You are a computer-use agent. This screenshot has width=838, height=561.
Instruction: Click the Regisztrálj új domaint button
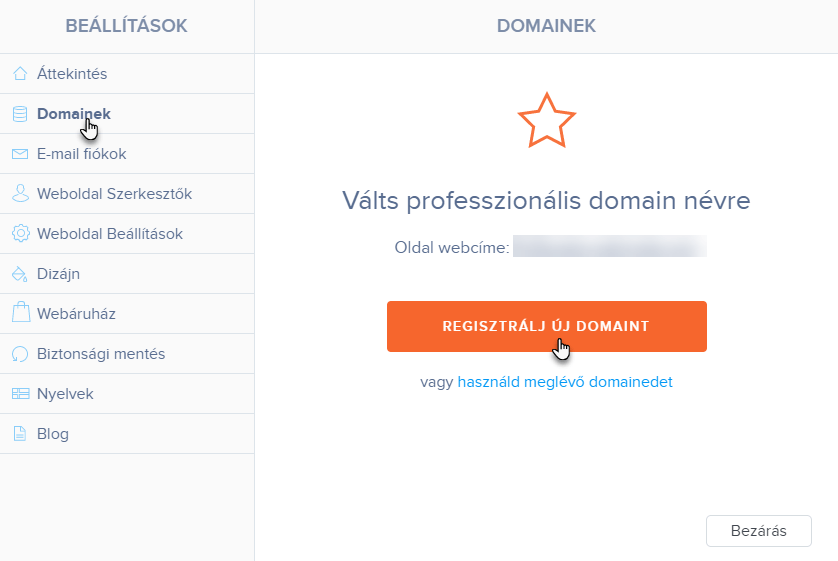click(x=547, y=326)
